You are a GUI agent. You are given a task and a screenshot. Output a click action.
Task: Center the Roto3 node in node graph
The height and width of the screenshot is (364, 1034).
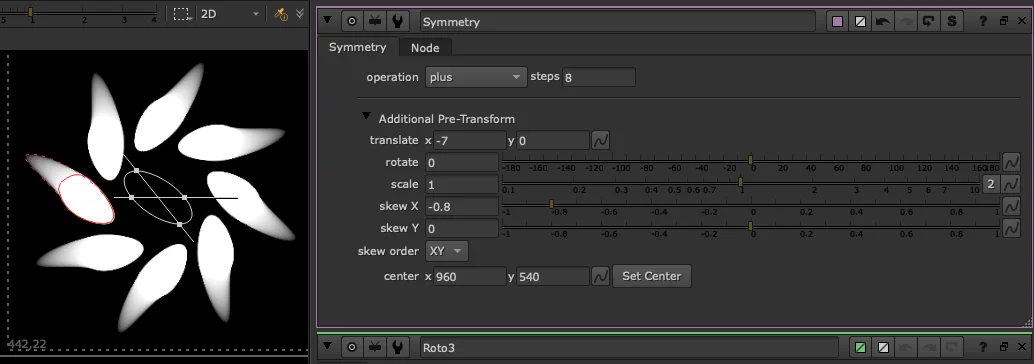tap(352, 347)
